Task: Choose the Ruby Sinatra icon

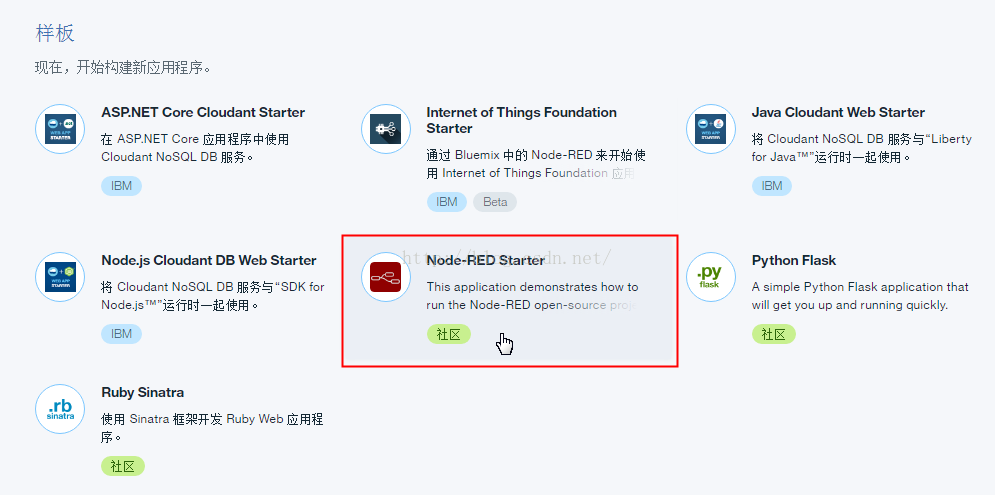Action: [x=60, y=409]
